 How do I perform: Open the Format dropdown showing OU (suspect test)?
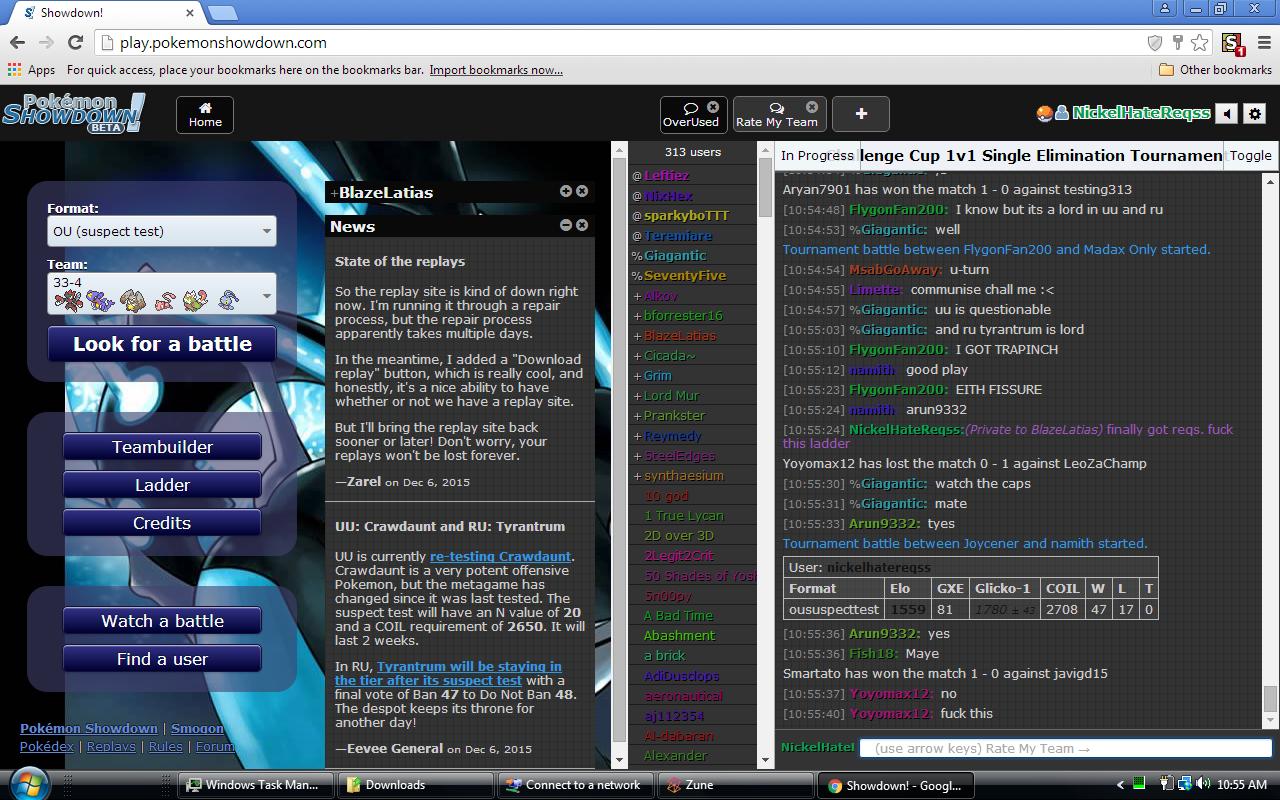(162, 231)
